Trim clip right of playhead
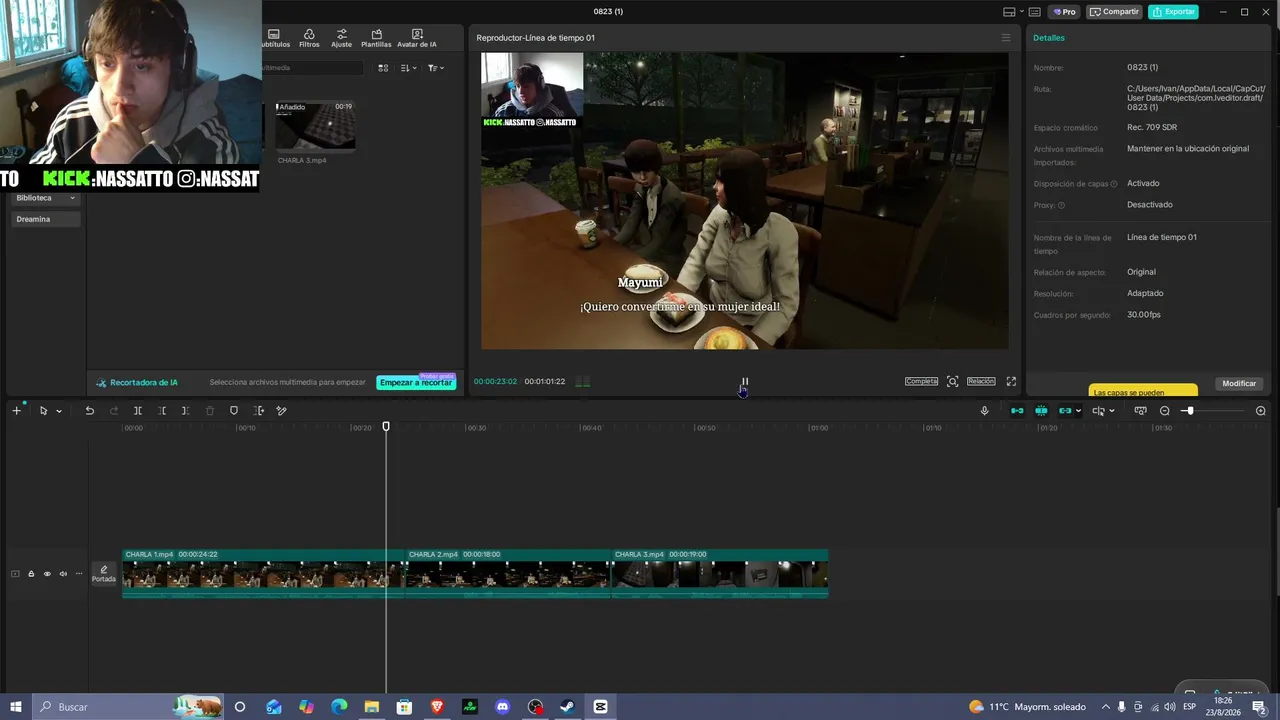 point(186,411)
